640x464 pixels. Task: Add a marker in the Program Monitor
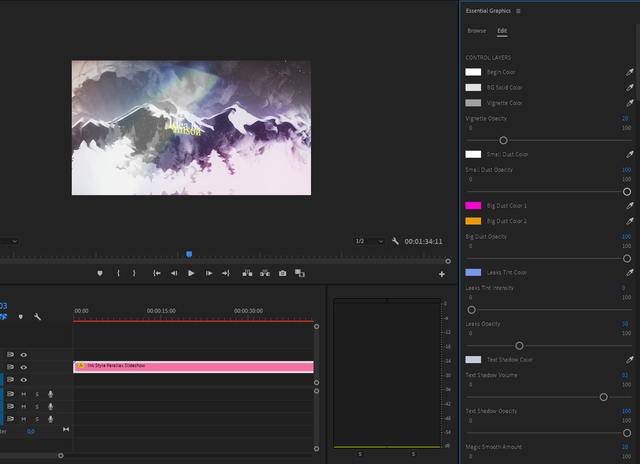(100, 273)
